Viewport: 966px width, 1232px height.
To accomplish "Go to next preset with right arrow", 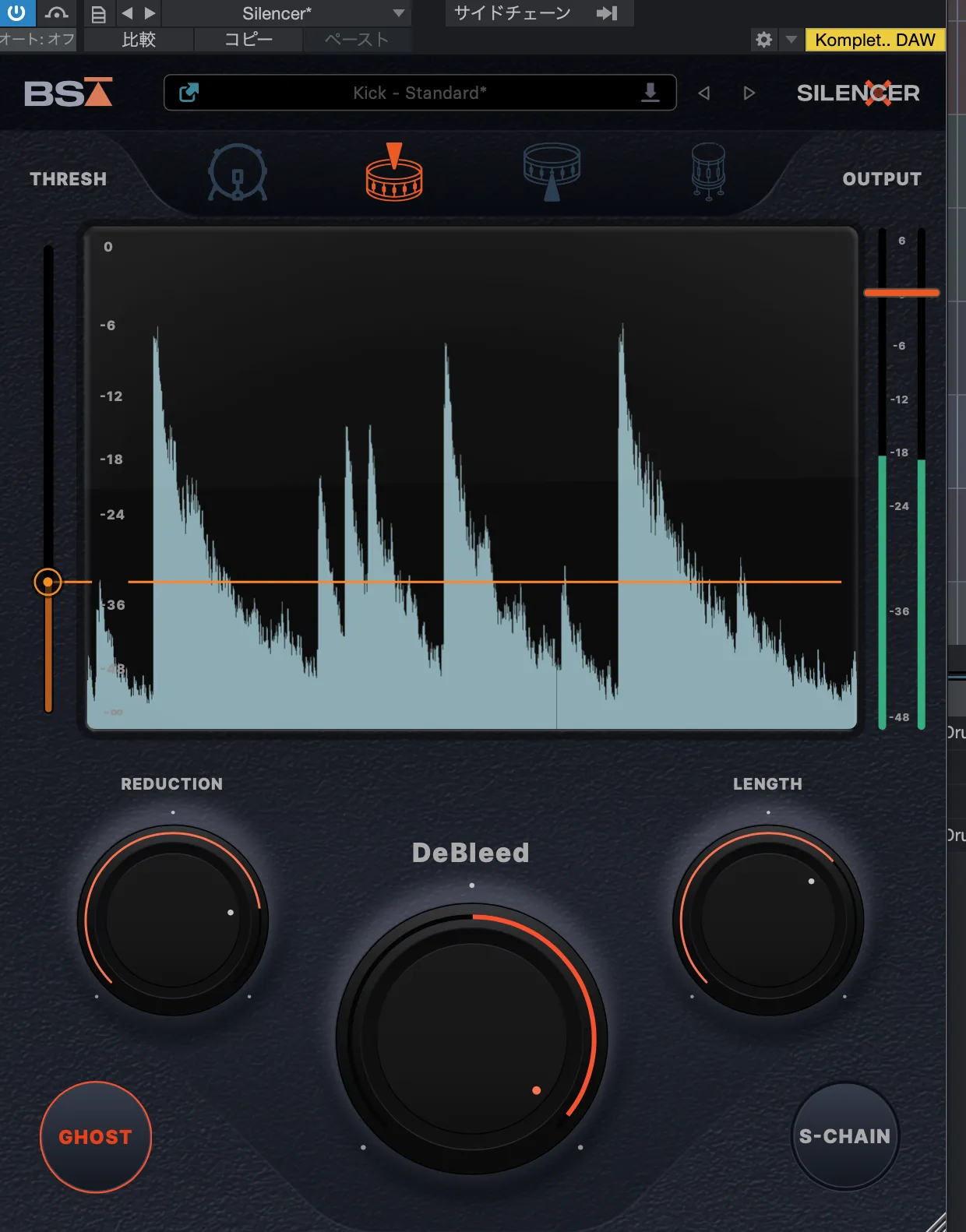I will tap(749, 93).
